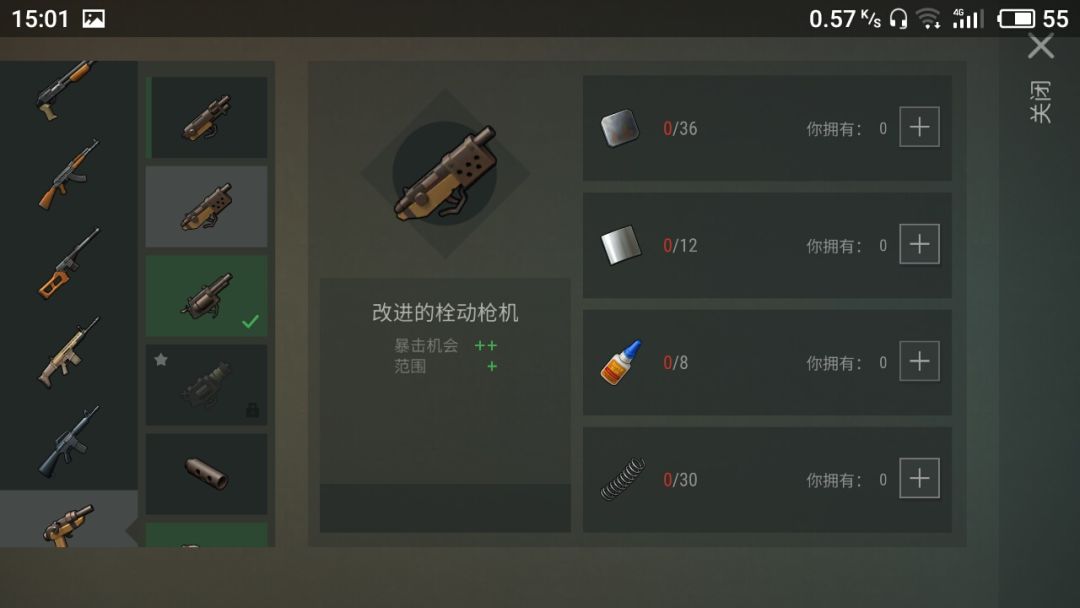Select the AK-47 rifle in weapon list
Image resolution: width=1080 pixels, height=608 pixels.
point(68,174)
